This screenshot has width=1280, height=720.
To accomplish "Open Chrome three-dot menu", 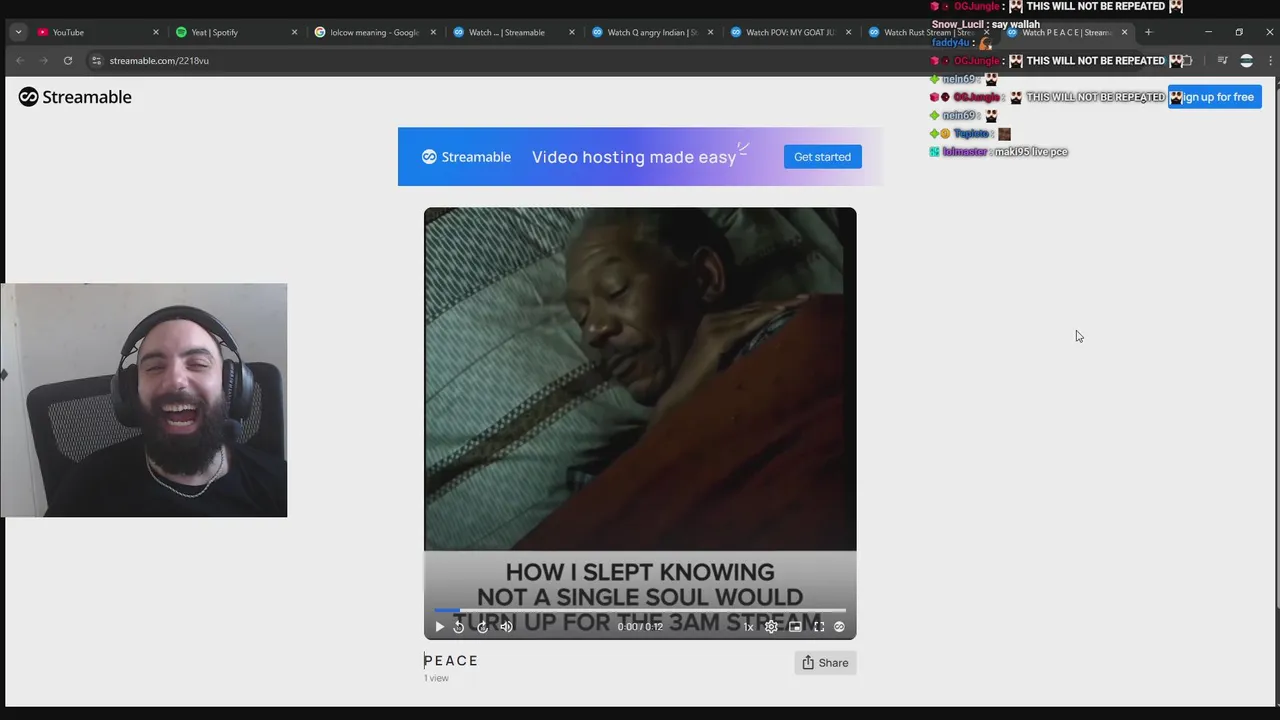I will (1270, 61).
